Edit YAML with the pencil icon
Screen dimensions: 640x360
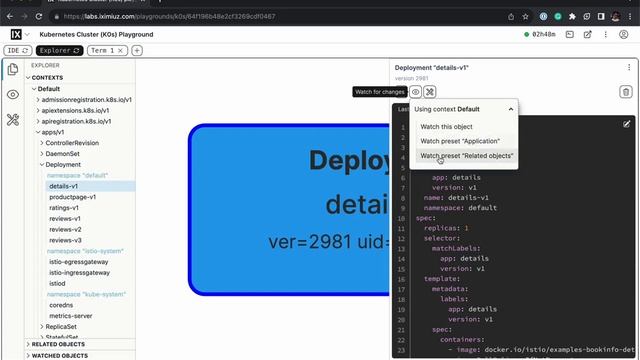point(627,124)
